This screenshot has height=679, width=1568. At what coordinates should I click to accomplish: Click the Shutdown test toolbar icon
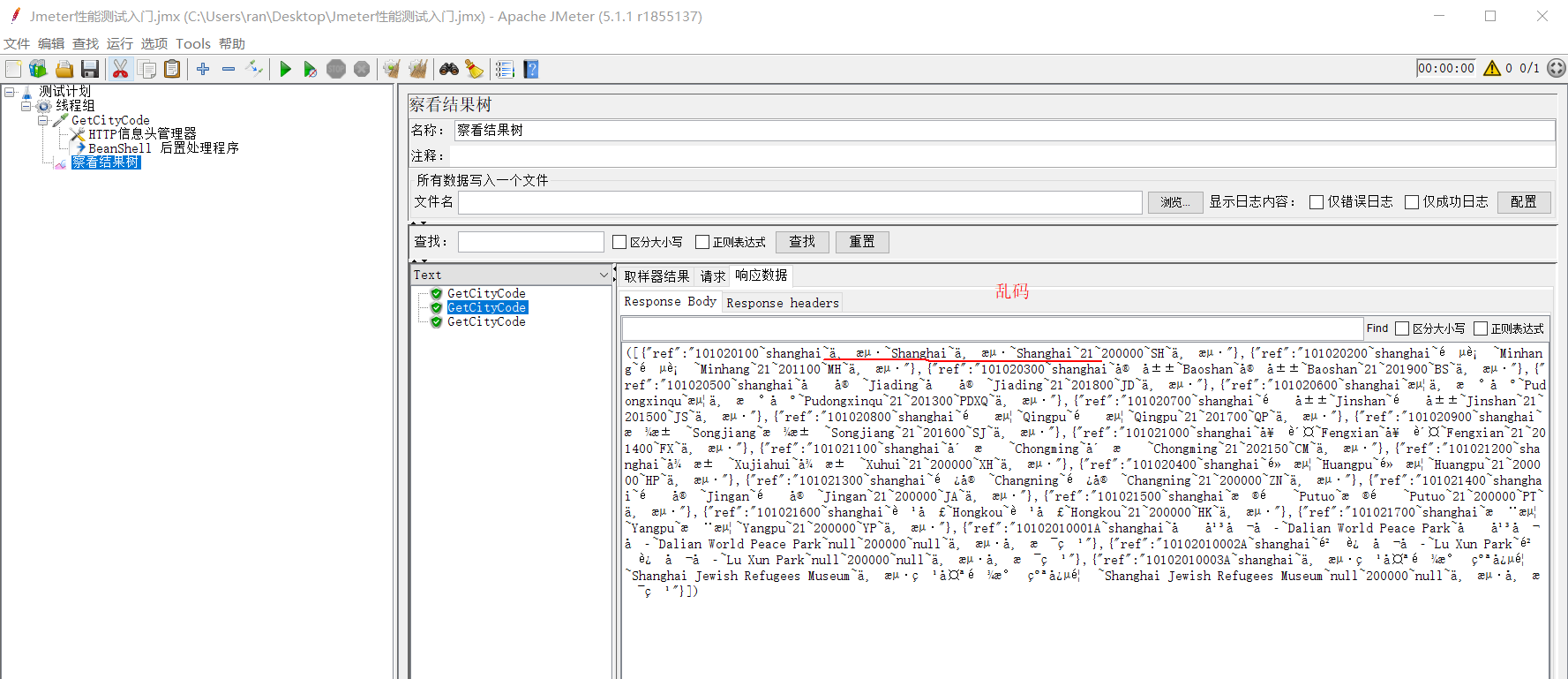pyautogui.click(x=362, y=69)
